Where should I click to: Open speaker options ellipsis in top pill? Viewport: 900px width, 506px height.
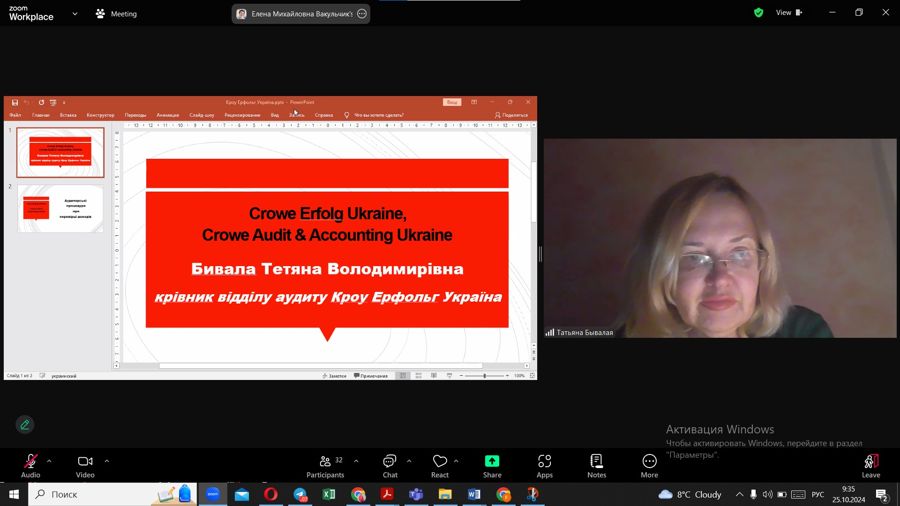362,14
